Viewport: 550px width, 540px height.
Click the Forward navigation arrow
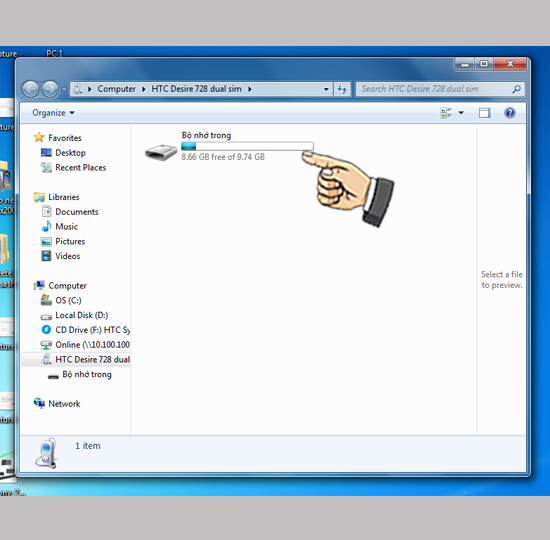[50, 89]
